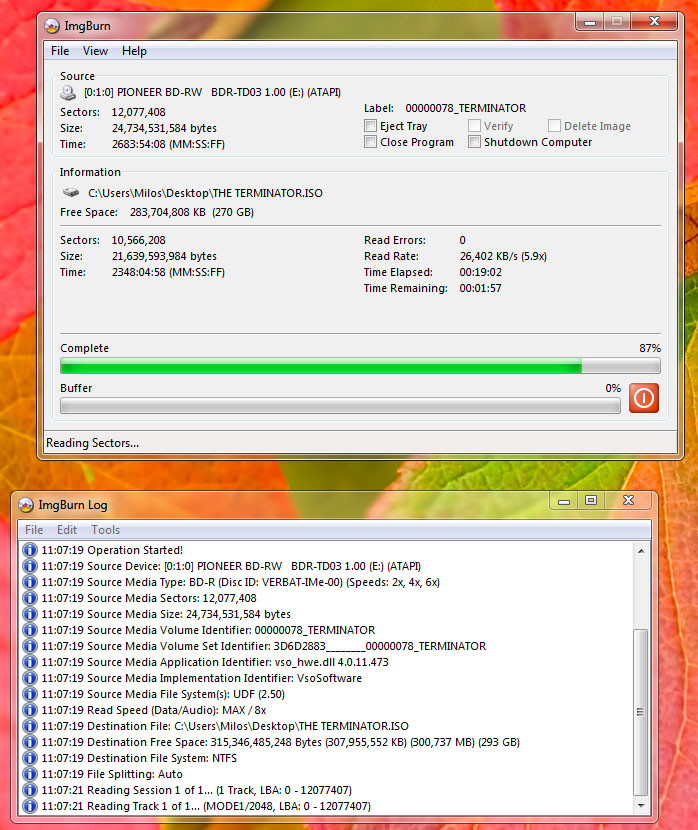Image resolution: width=698 pixels, height=830 pixels.
Task: Enable the Shutdown Computer checkbox
Action: pyautogui.click(x=475, y=142)
